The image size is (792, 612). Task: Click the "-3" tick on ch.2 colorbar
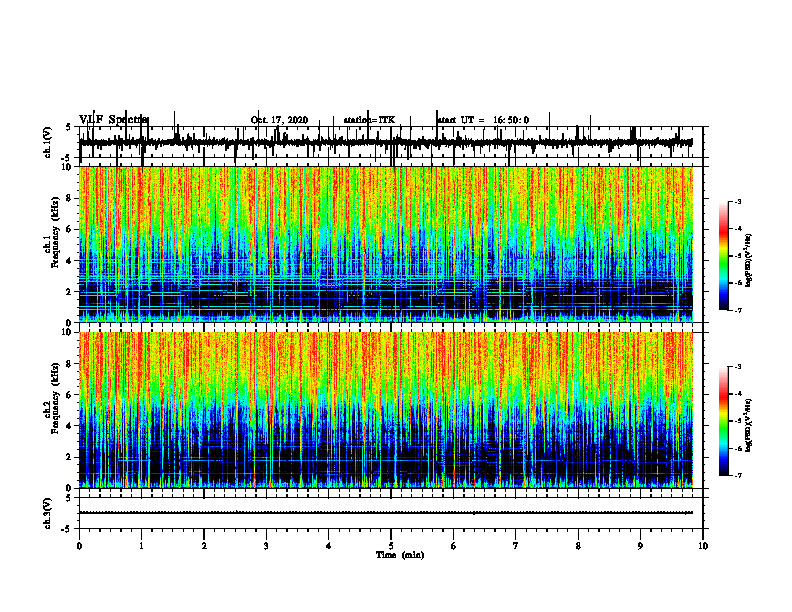pyautogui.click(x=737, y=367)
